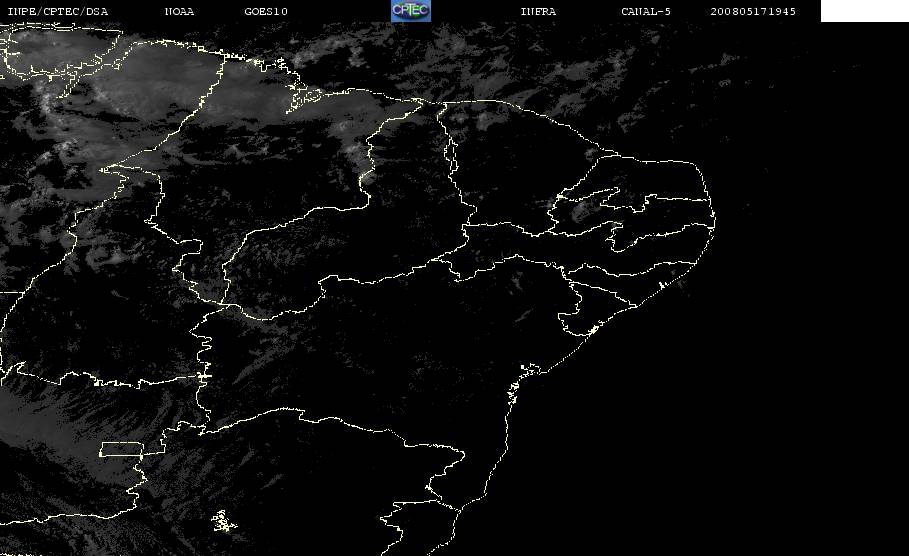Click the CPTEC logo in header
Screen dimensions: 909x556
tap(411, 11)
